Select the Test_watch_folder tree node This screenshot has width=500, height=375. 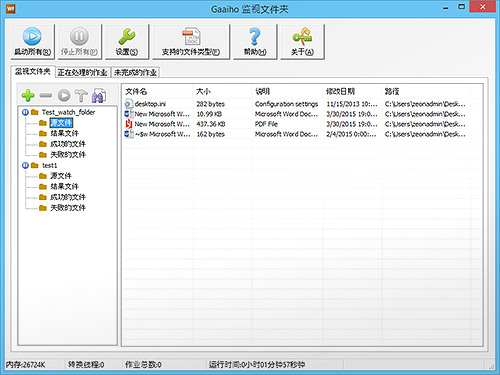point(68,112)
